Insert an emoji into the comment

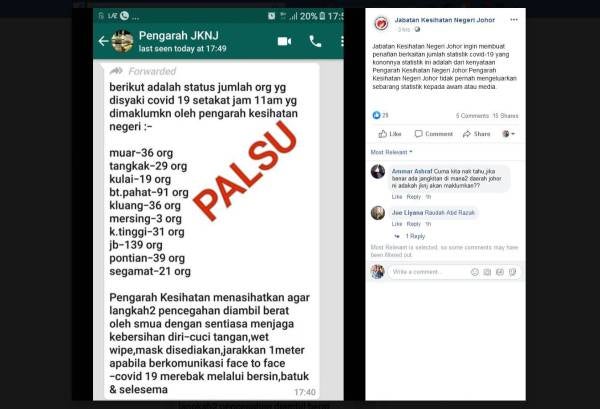(474, 272)
